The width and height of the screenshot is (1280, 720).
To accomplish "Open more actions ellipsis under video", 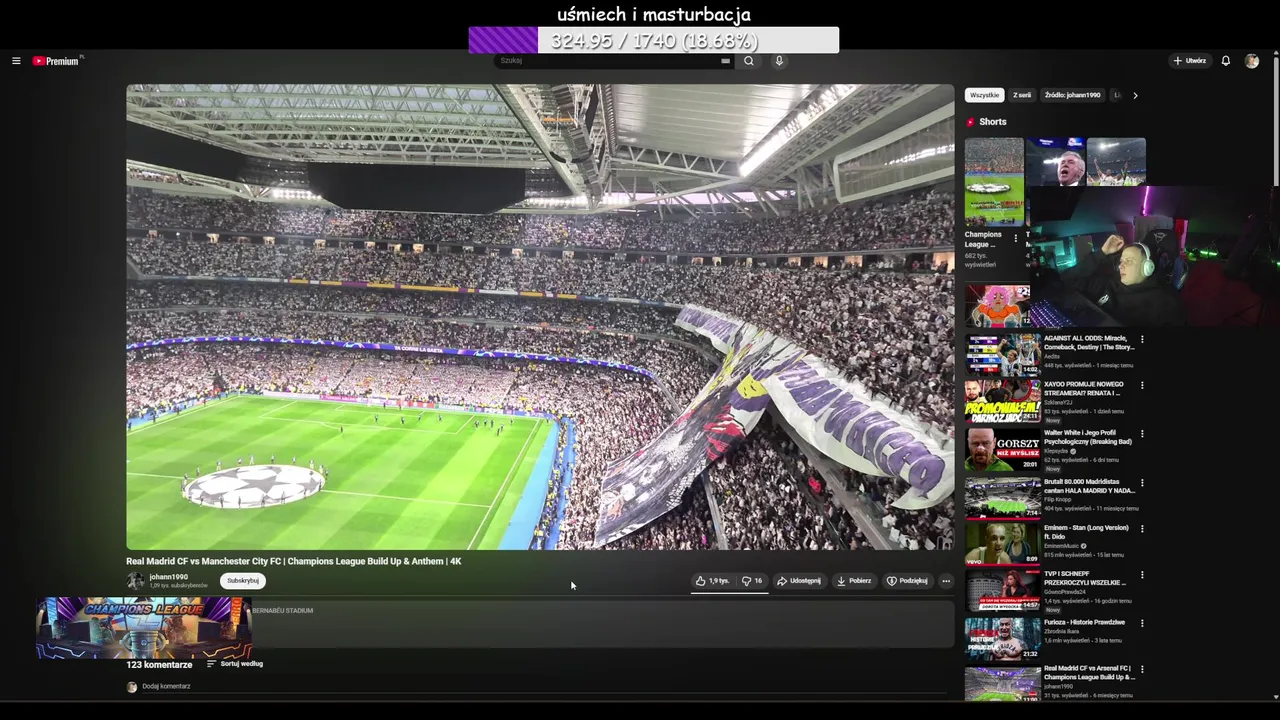I will click(x=946, y=581).
